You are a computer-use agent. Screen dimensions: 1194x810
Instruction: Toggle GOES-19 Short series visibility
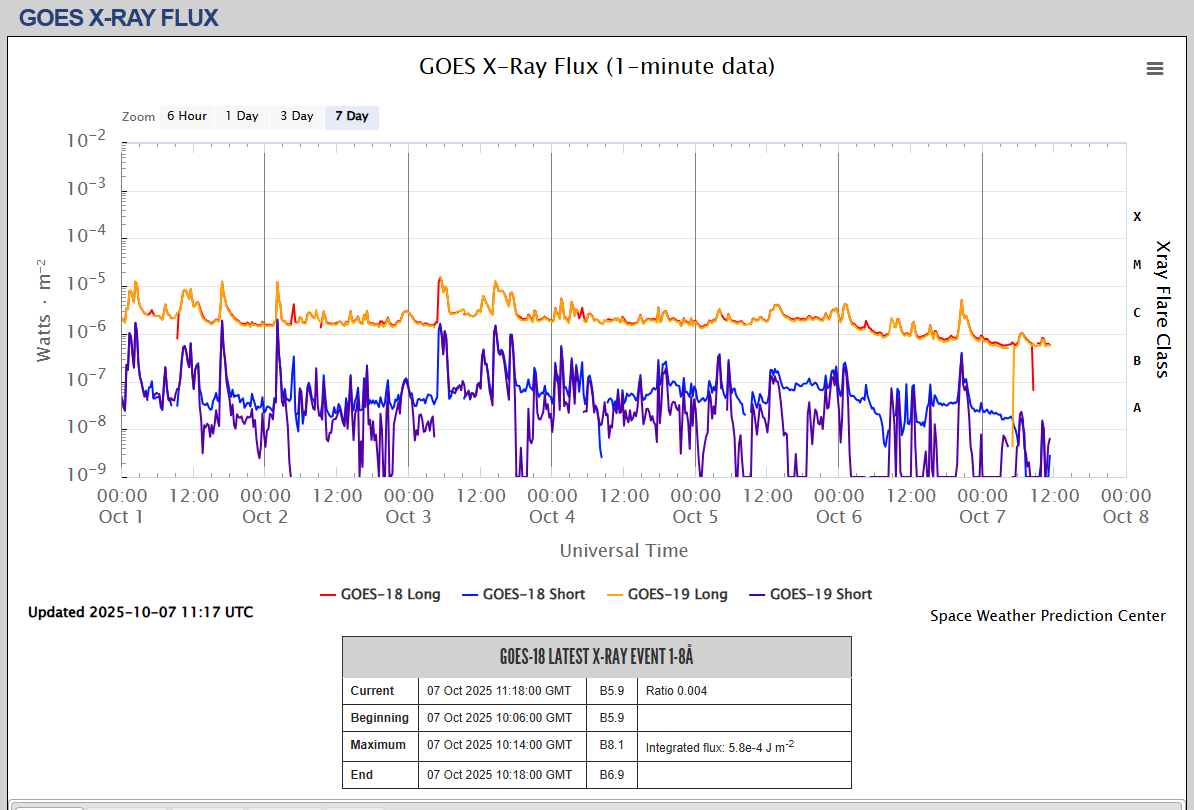(821, 594)
